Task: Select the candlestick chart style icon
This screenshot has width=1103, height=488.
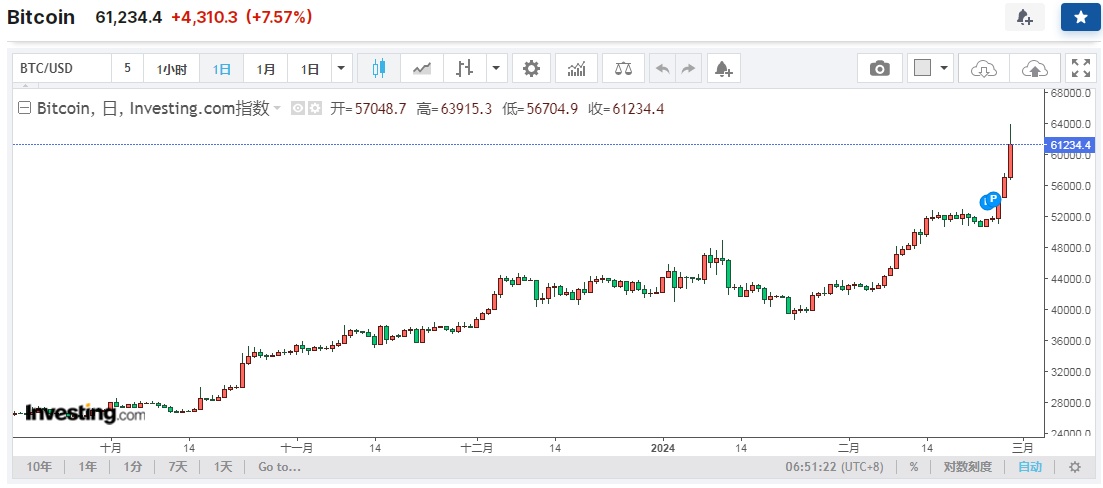Action: click(x=378, y=68)
